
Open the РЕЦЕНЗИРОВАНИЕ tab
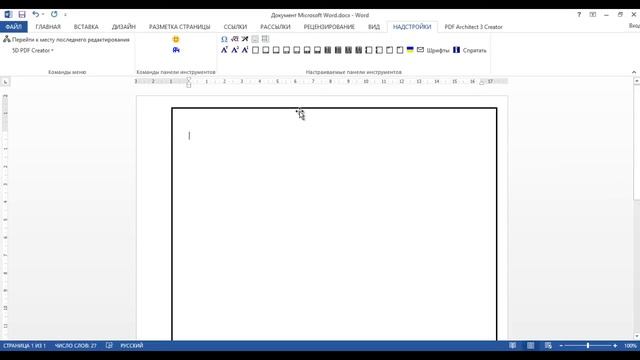(329, 27)
